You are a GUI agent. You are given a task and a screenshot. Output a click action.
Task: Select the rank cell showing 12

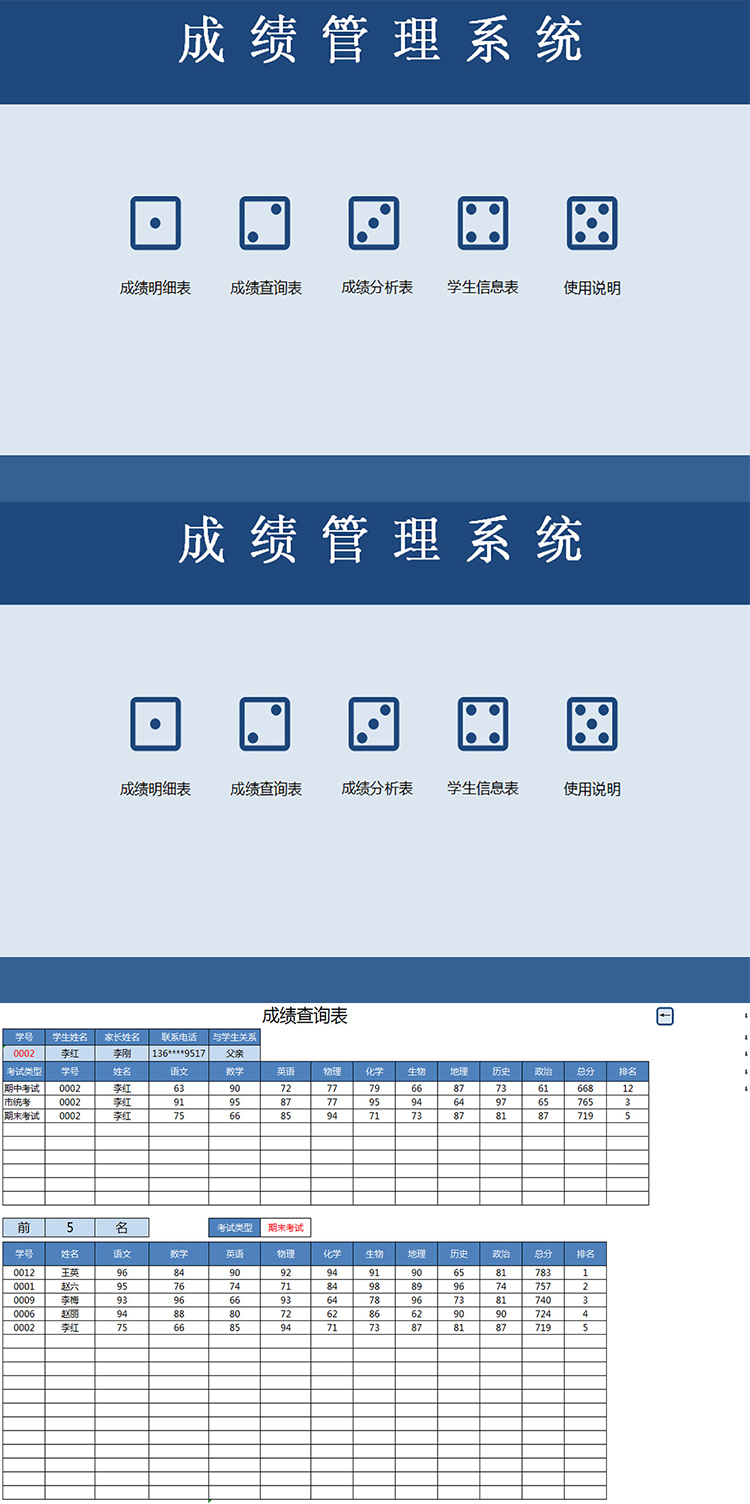pyautogui.click(x=627, y=1088)
